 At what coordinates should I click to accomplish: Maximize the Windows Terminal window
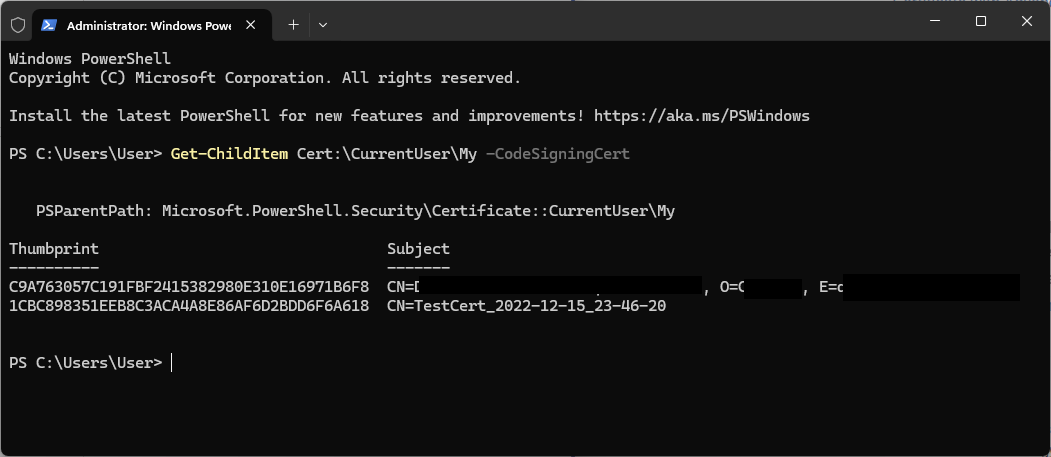[981, 21]
